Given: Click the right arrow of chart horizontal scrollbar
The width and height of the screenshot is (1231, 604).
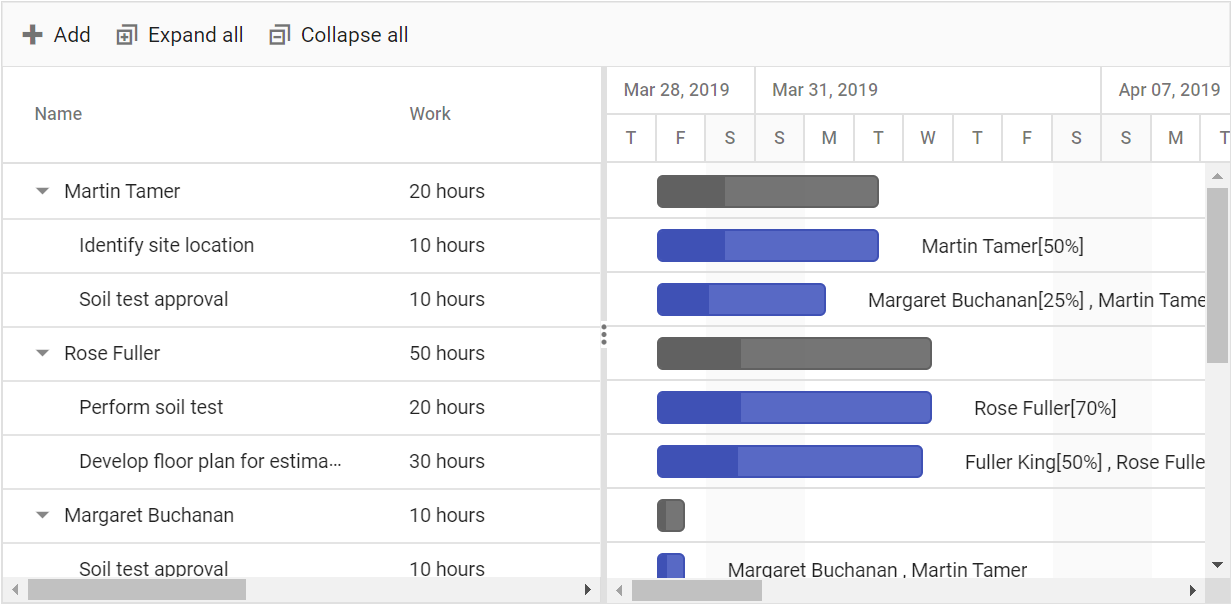Looking at the screenshot, I should [1192, 590].
